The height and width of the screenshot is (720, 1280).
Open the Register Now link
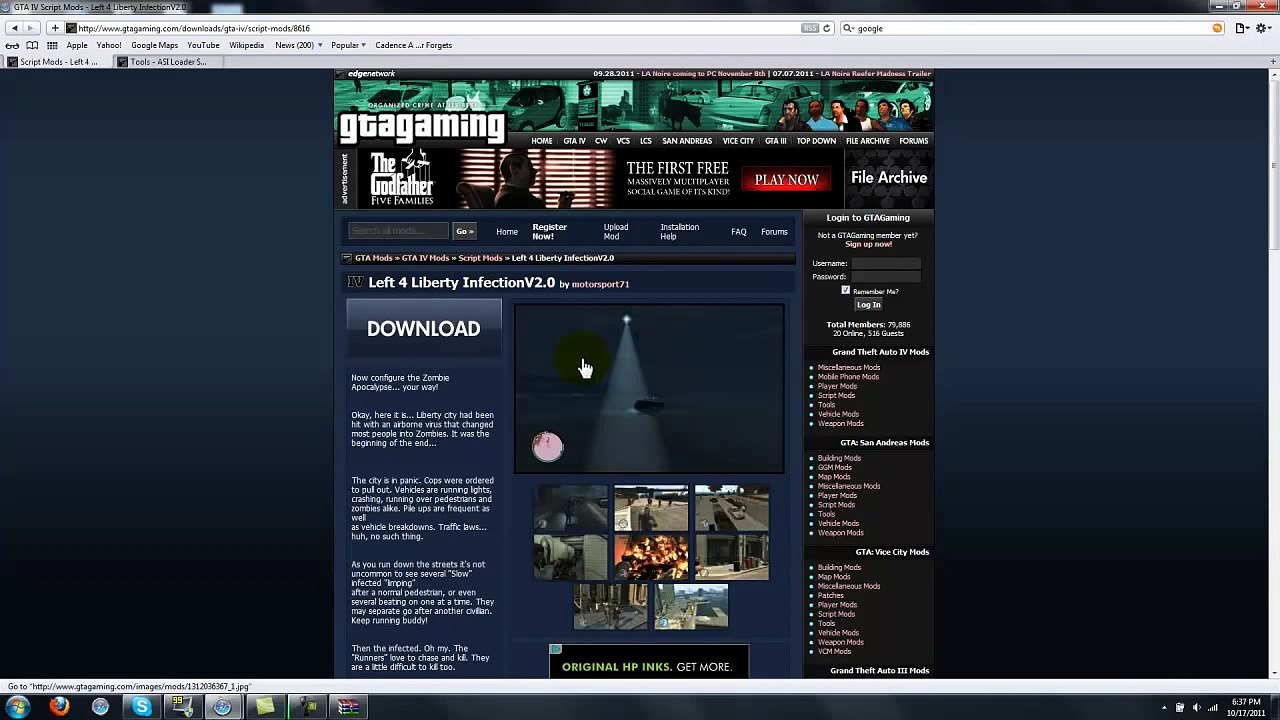point(549,231)
